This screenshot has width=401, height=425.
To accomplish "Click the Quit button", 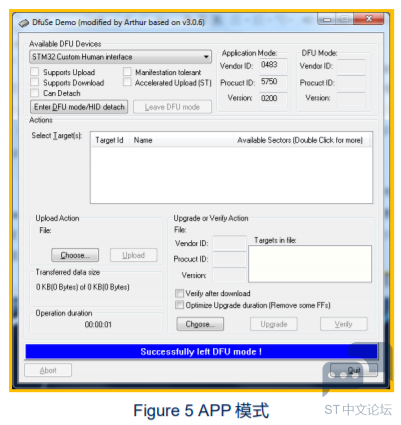I will point(354,370).
